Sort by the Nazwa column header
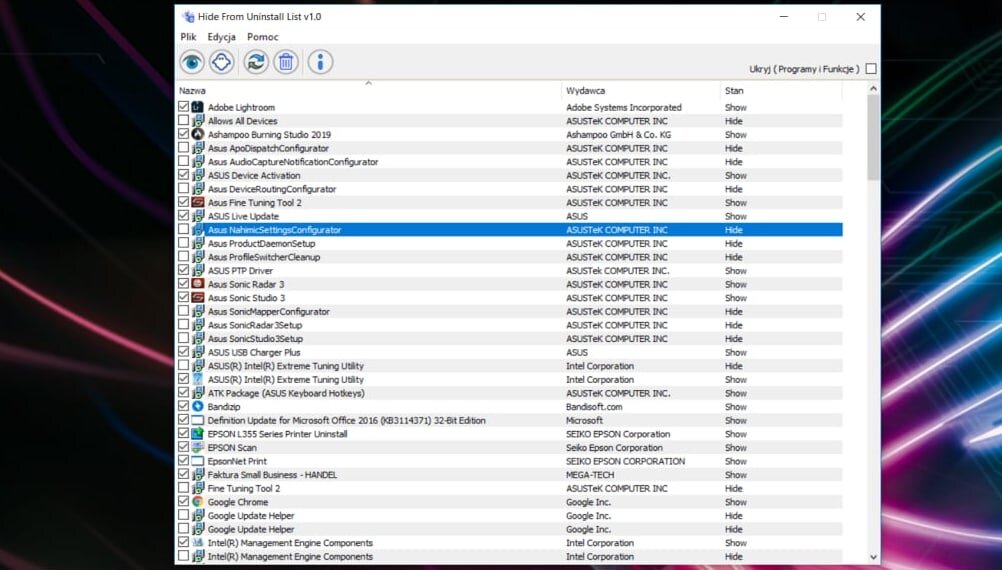1002x570 pixels. pos(369,90)
